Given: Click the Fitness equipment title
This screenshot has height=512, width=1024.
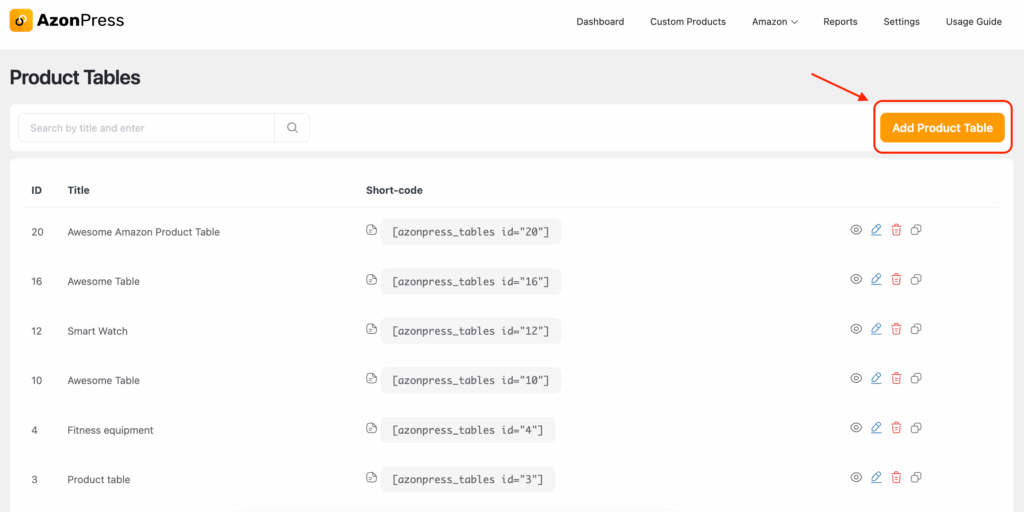Looking at the screenshot, I should tap(110, 430).
